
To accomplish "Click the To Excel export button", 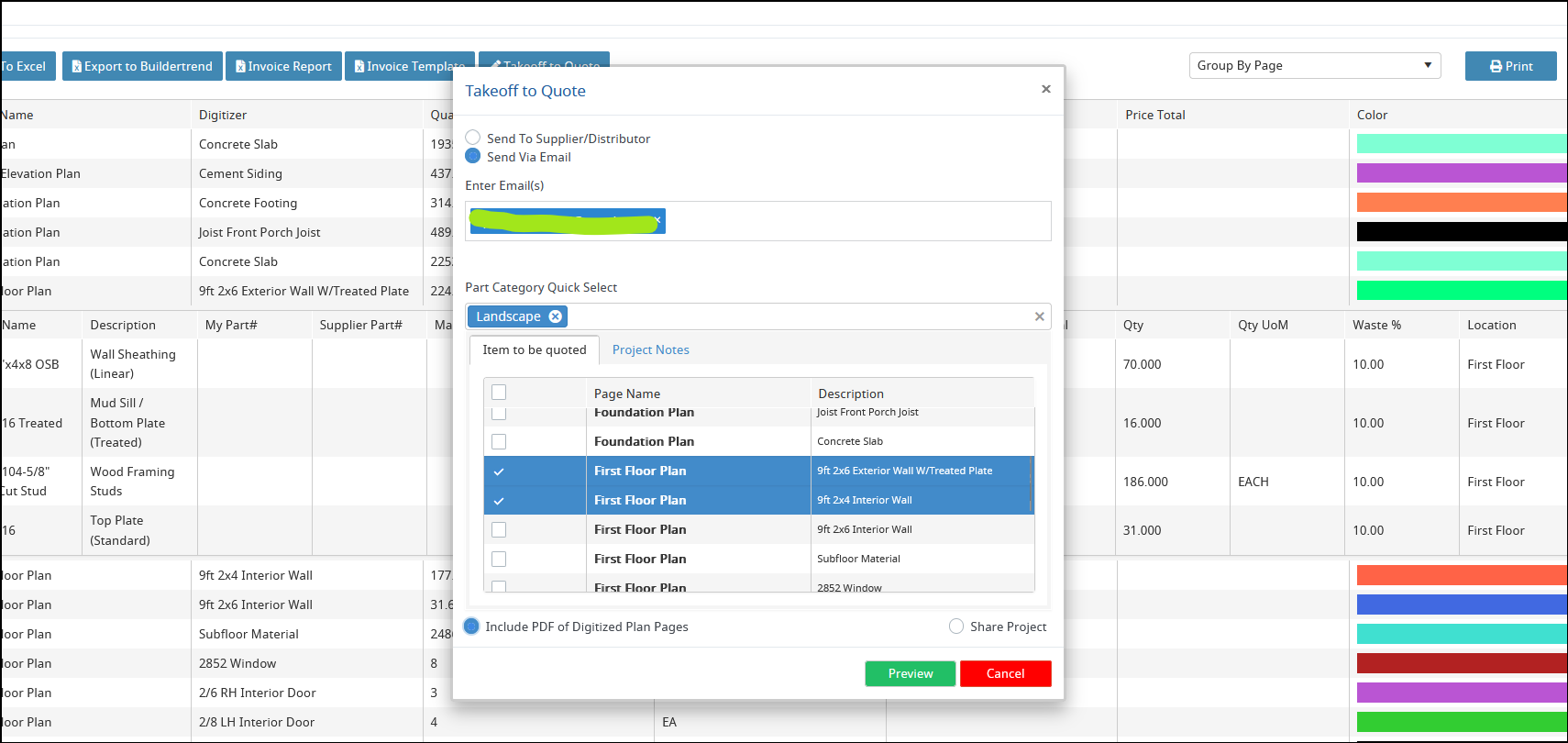I will click(x=28, y=66).
